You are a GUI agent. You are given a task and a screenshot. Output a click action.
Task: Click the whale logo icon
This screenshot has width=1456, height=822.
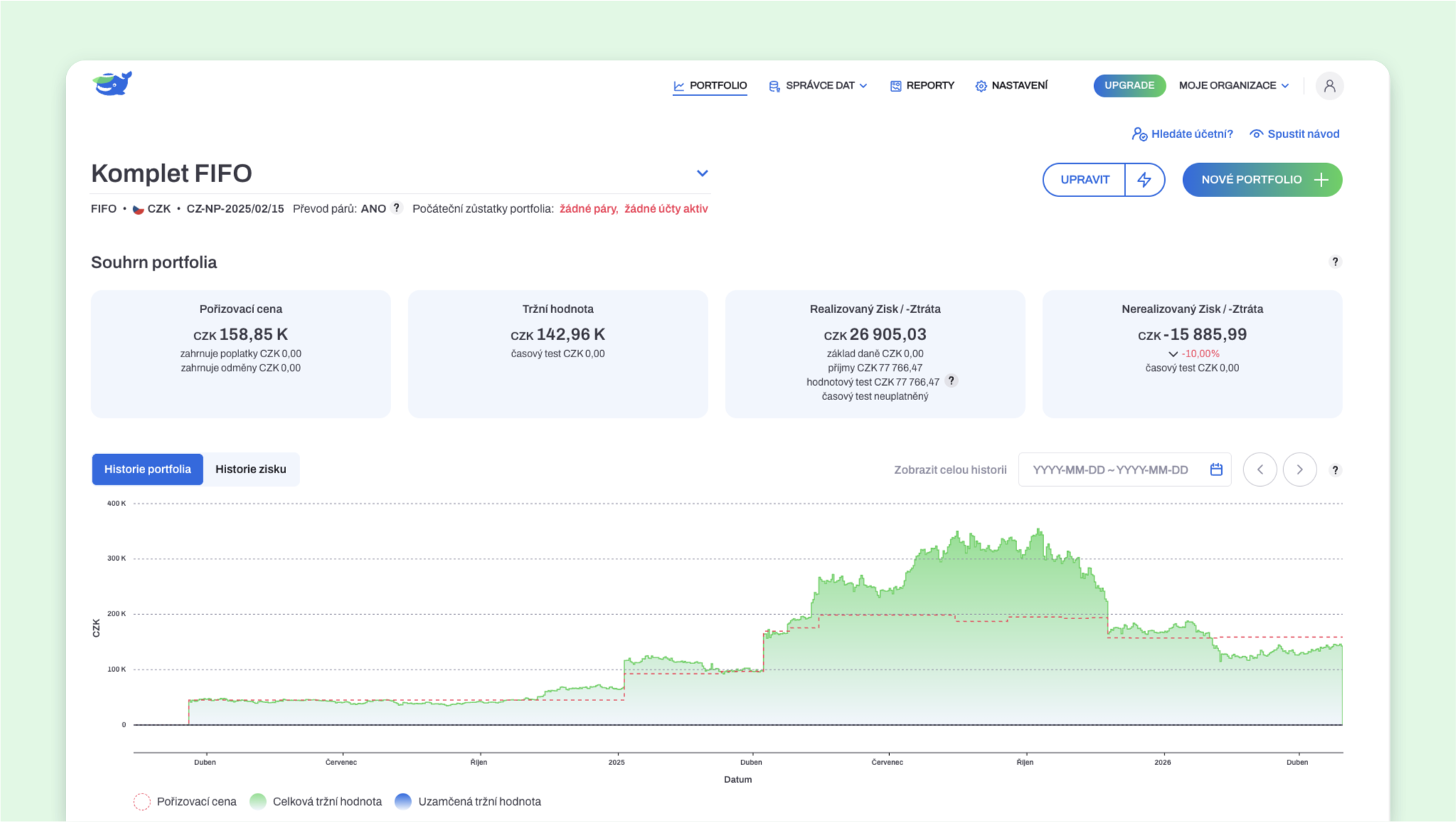pyautogui.click(x=112, y=84)
